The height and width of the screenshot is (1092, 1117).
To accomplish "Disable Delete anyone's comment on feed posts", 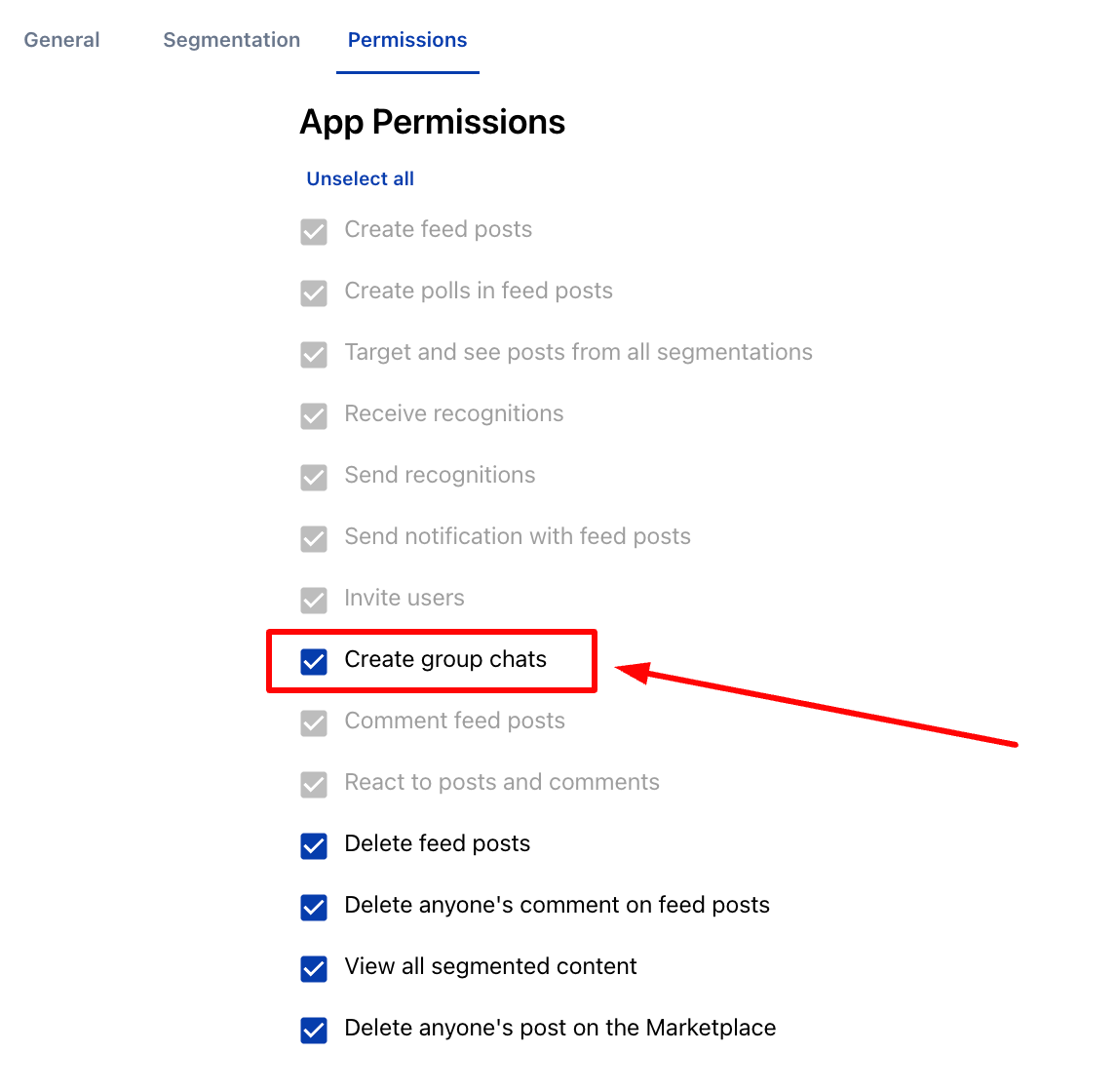I will point(314,908).
